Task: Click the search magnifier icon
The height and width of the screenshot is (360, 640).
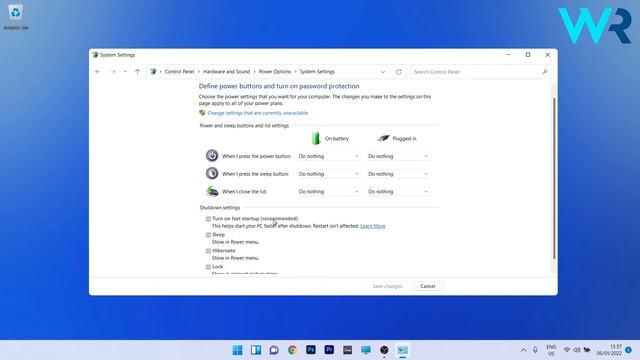Action: point(544,72)
